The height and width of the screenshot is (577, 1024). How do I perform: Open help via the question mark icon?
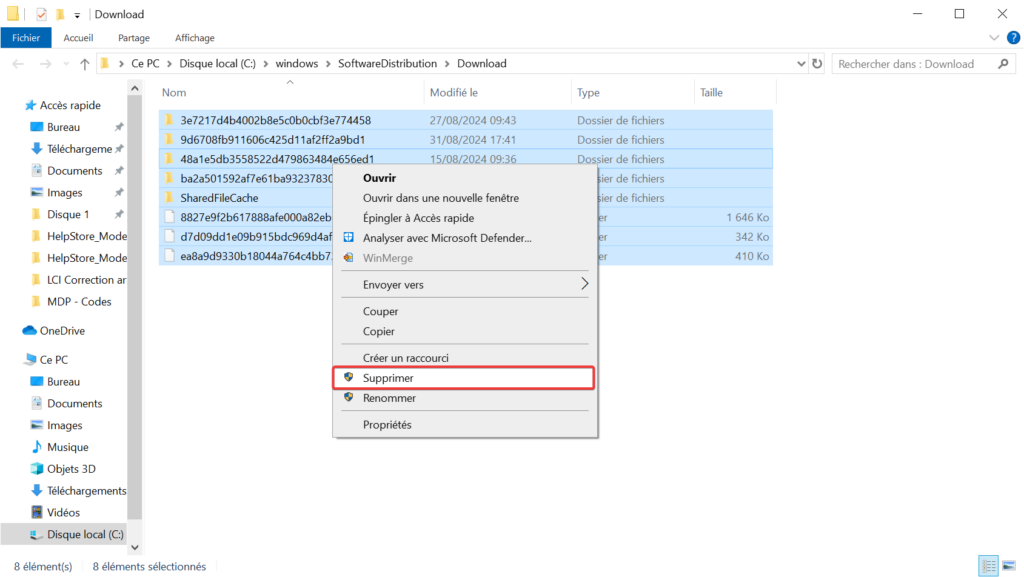(1012, 37)
